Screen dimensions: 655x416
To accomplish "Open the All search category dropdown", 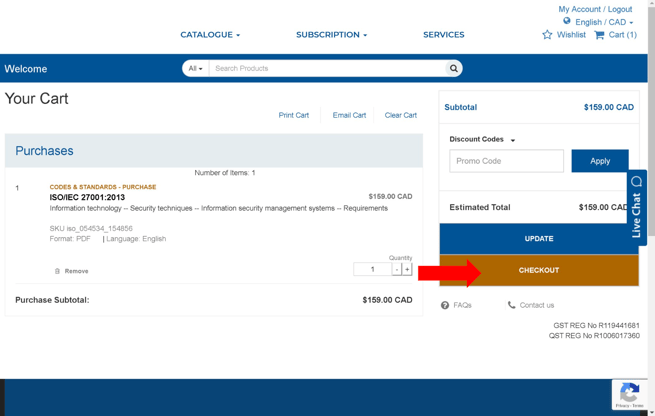I will click(x=195, y=68).
